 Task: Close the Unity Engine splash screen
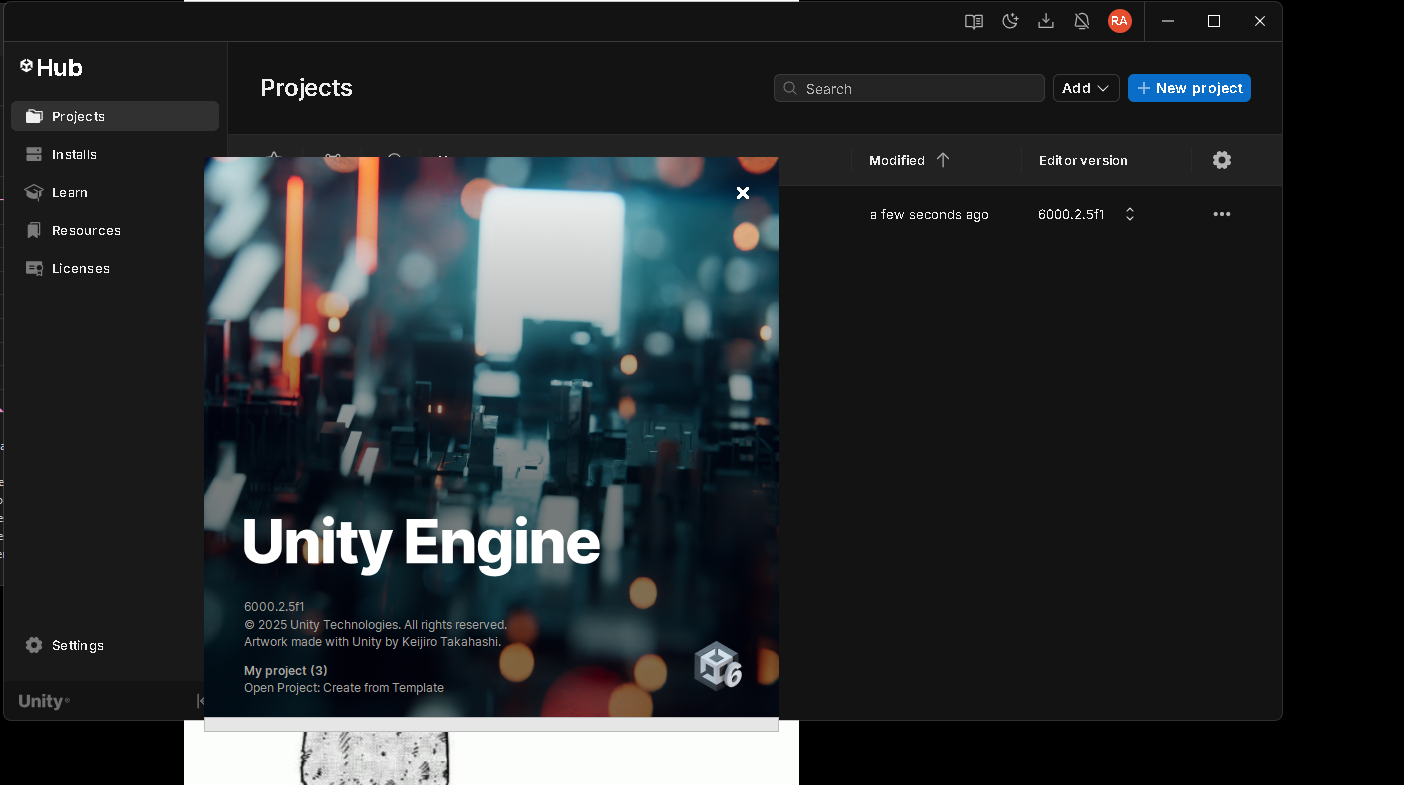(x=743, y=193)
